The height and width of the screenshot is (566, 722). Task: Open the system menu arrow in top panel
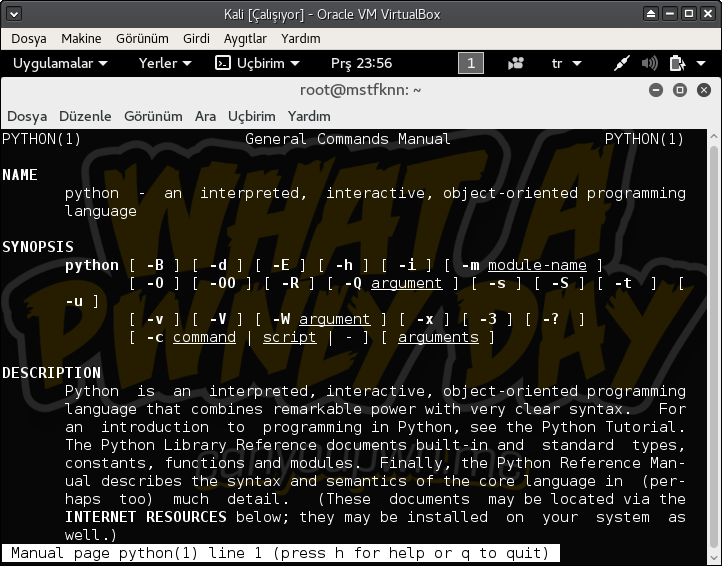tap(703, 63)
